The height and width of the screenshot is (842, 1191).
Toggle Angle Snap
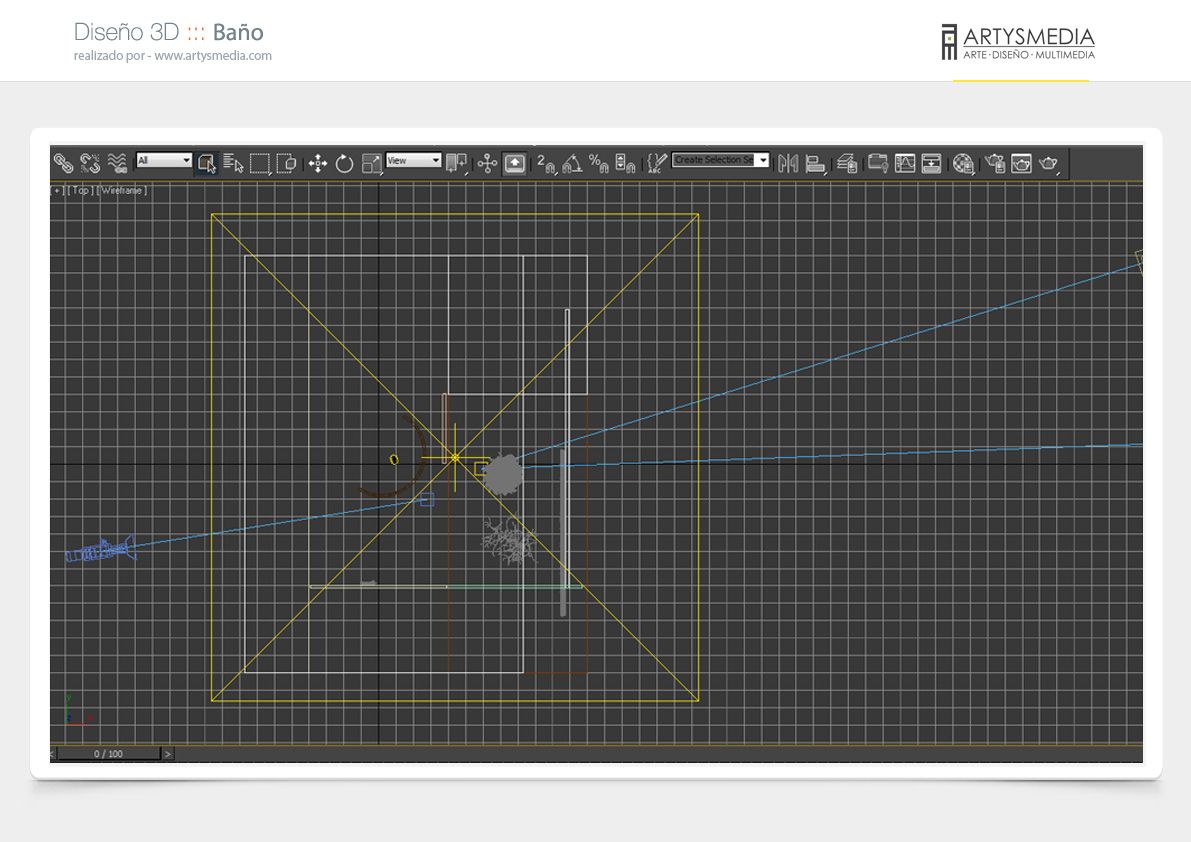(x=572, y=163)
